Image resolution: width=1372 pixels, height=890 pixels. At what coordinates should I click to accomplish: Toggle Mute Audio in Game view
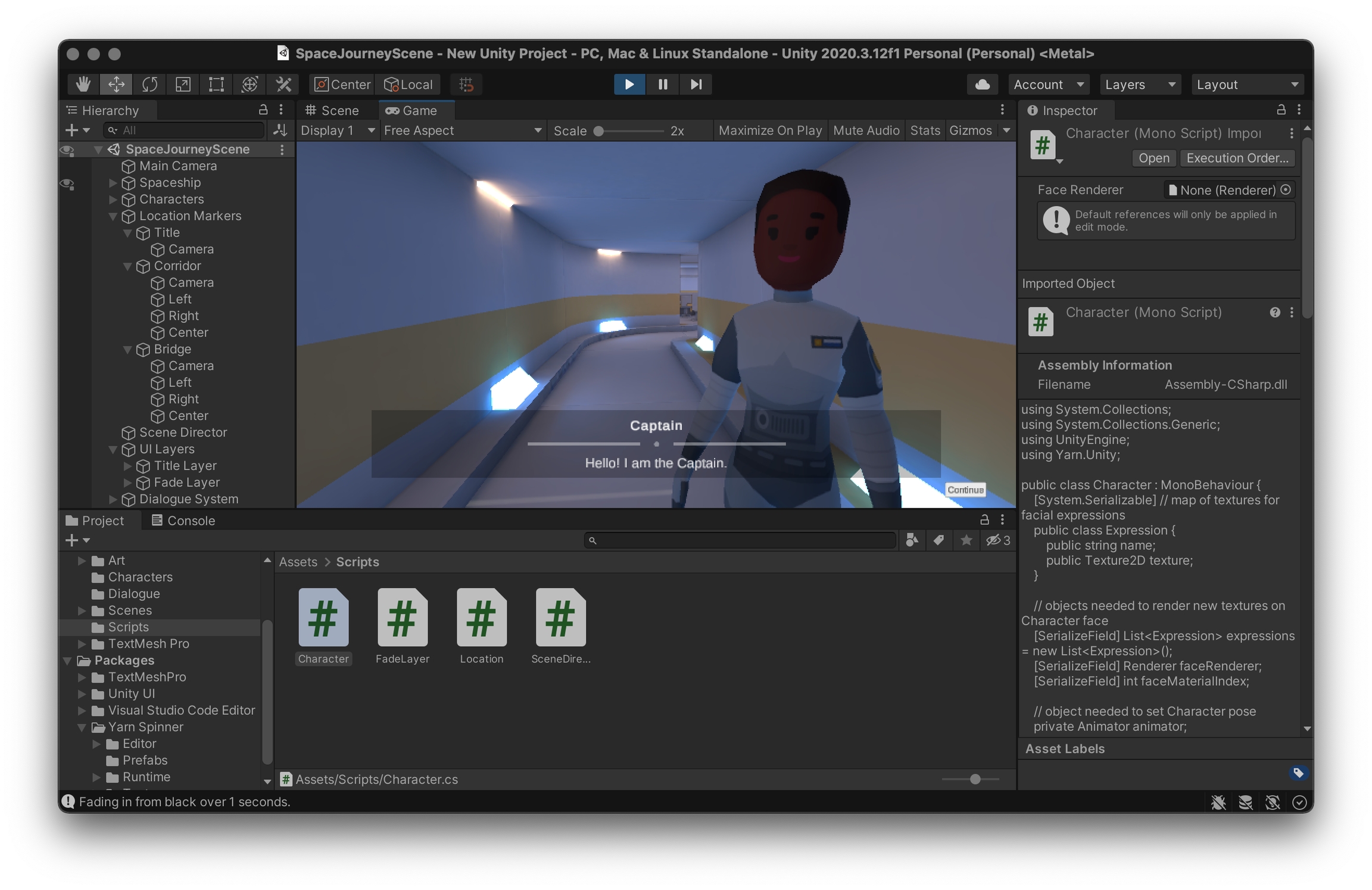866,130
